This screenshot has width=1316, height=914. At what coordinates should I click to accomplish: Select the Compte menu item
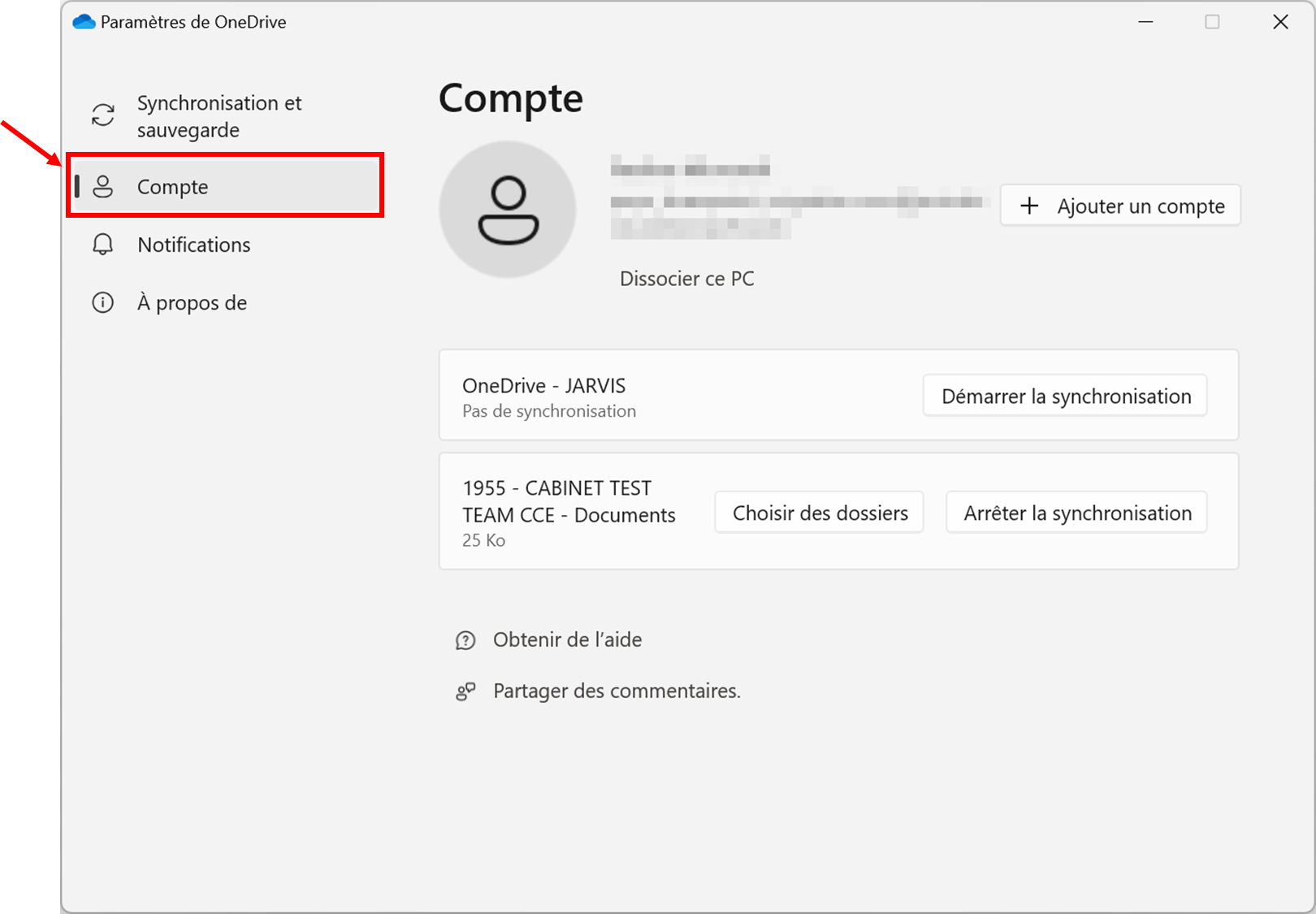coord(225,187)
